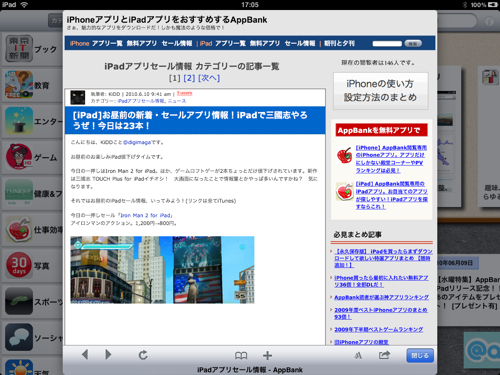Go forward with the browser forward arrow
The image size is (500, 375).
(x=108, y=355)
